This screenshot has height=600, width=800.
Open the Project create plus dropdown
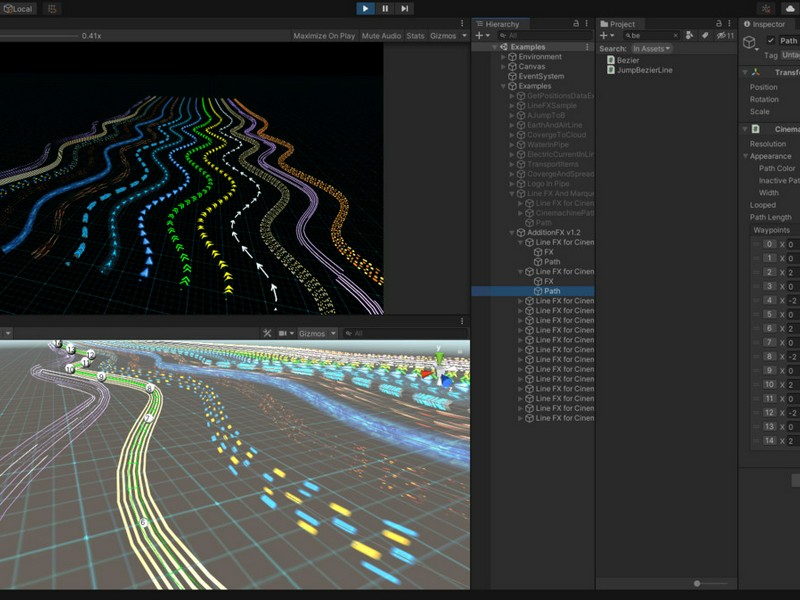pyautogui.click(x=607, y=35)
